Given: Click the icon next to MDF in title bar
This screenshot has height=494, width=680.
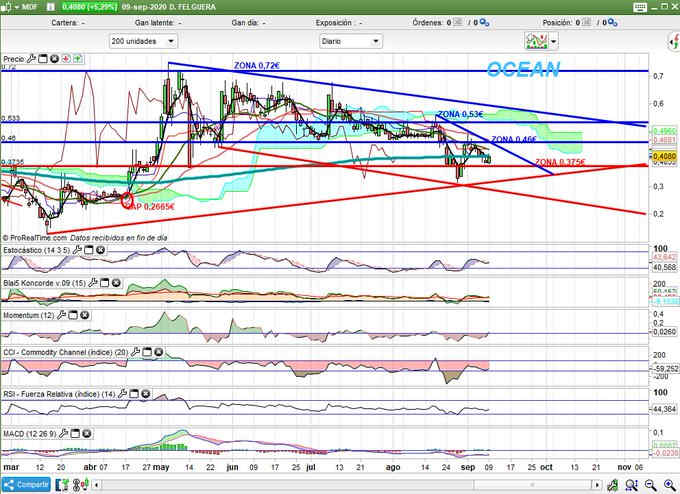Looking at the screenshot, I should (x=50, y=7).
